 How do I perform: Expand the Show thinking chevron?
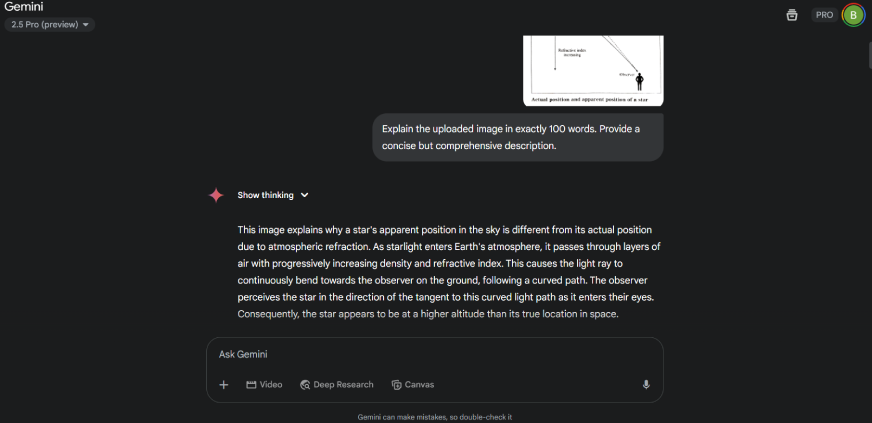[x=305, y=195]
